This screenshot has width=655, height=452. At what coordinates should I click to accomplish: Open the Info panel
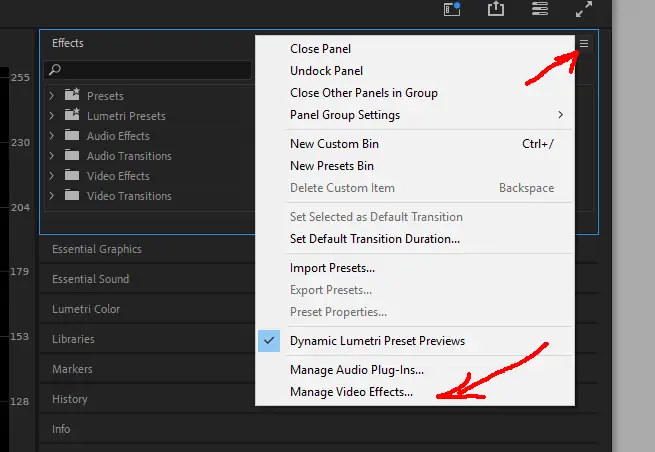point(61,429)
